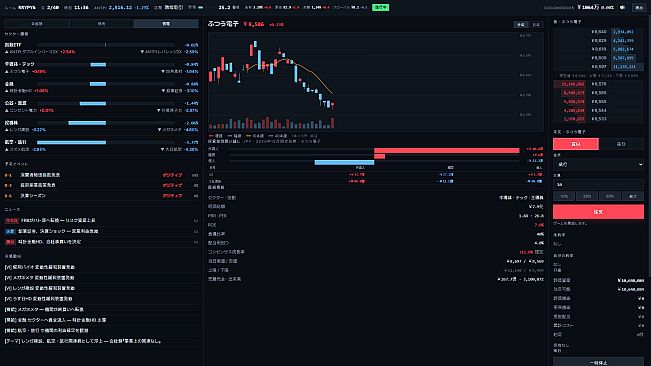Click the ANTR index value in top bar
Viewport: 651px width, 366px height.
pyautogui.click(x=120, y=7)
